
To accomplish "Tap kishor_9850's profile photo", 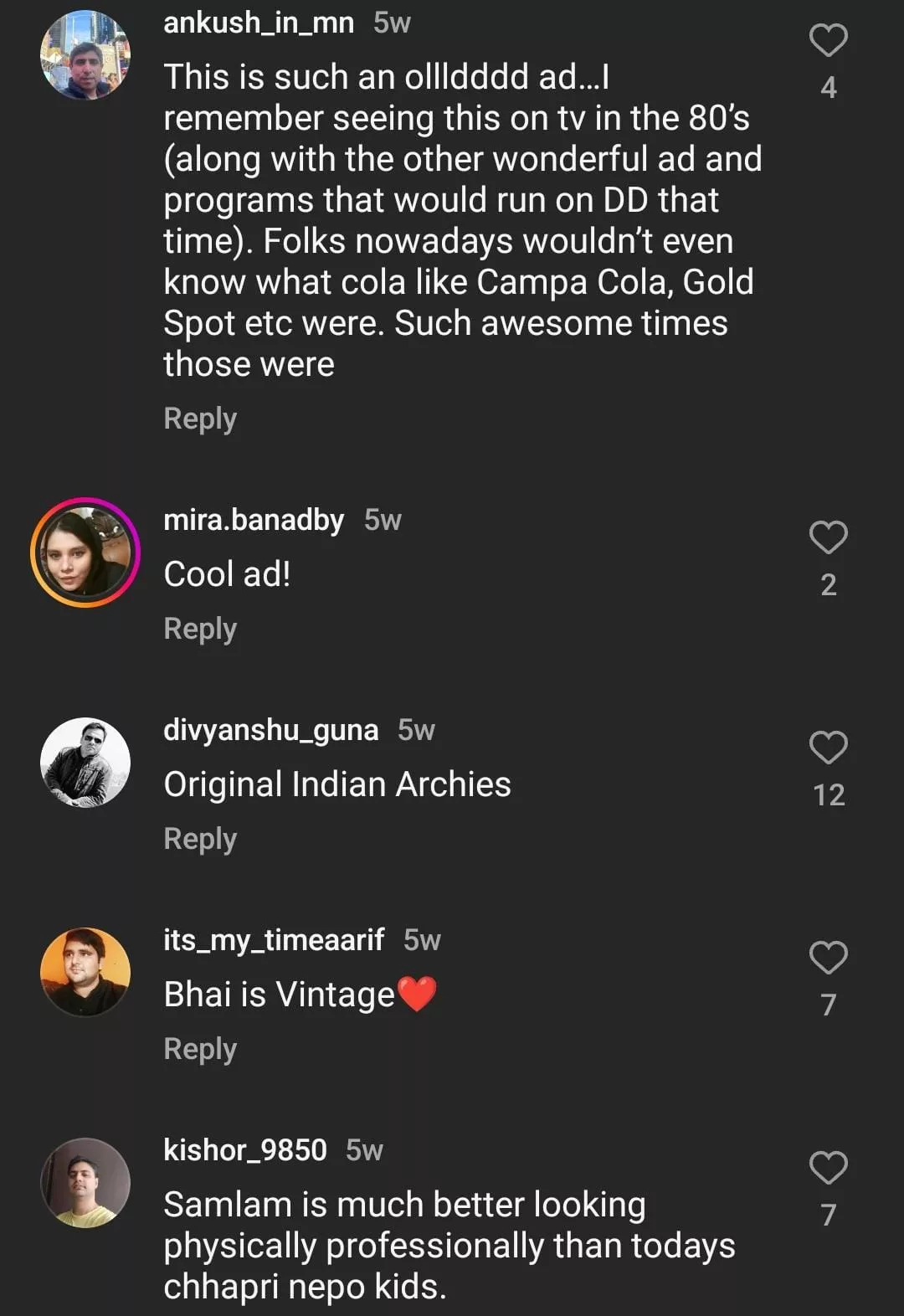I will 85,1183.
